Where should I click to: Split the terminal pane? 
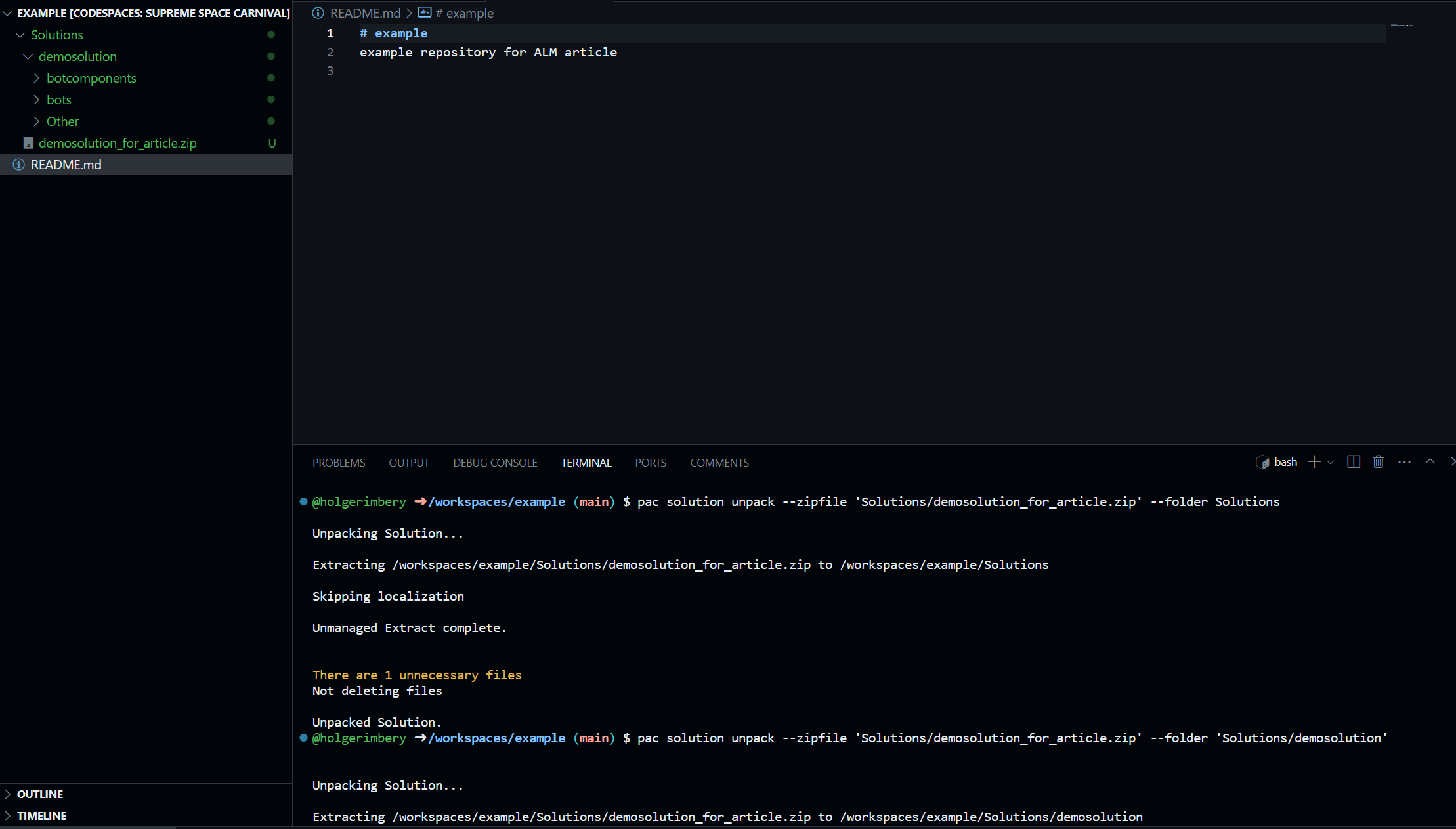(x=1354, y=462)
